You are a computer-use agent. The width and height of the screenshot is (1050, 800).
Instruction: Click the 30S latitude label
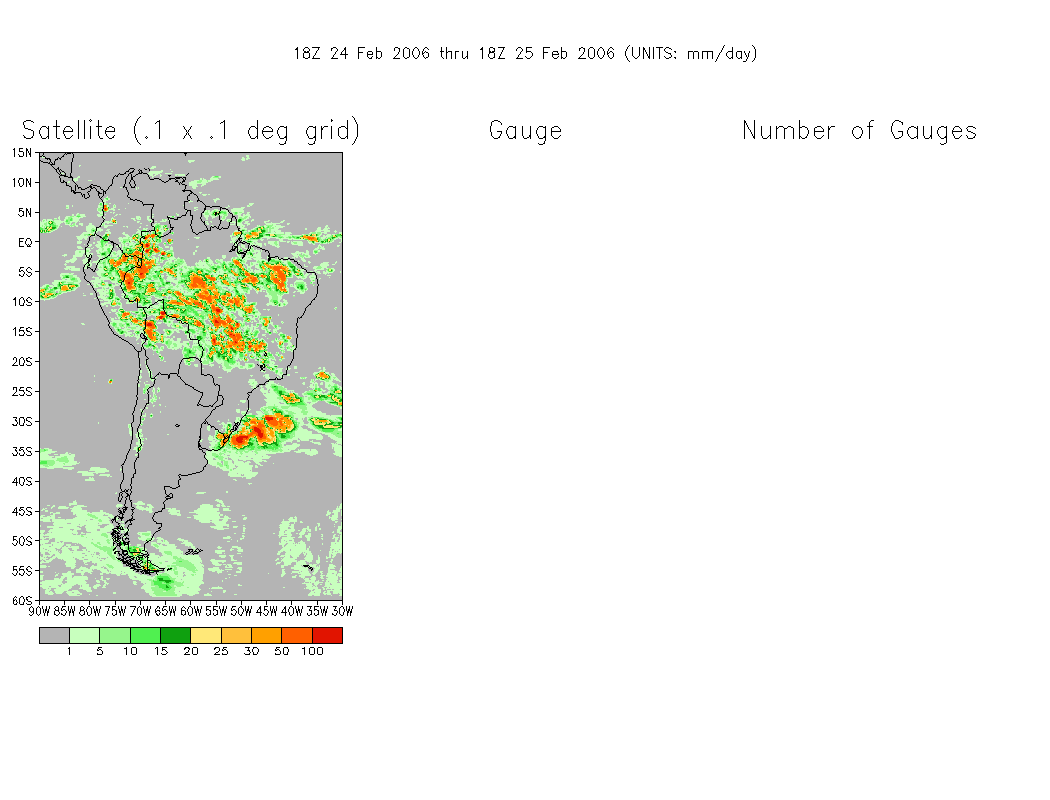[x=22, y=422]
